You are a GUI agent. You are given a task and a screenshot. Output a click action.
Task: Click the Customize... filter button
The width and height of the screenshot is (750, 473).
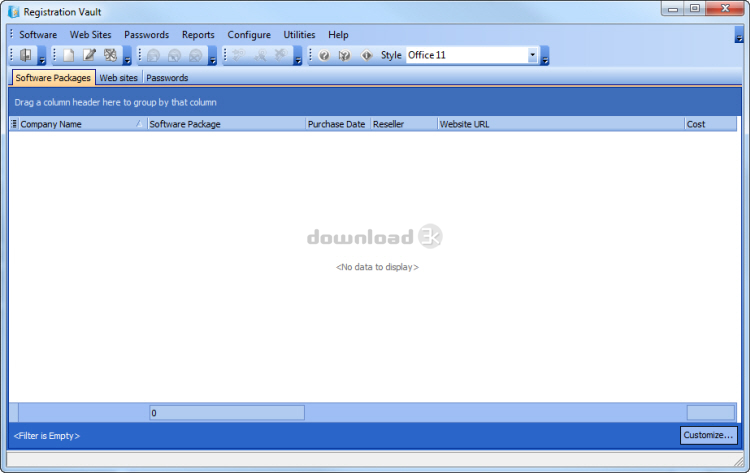(x=708, y=435)
